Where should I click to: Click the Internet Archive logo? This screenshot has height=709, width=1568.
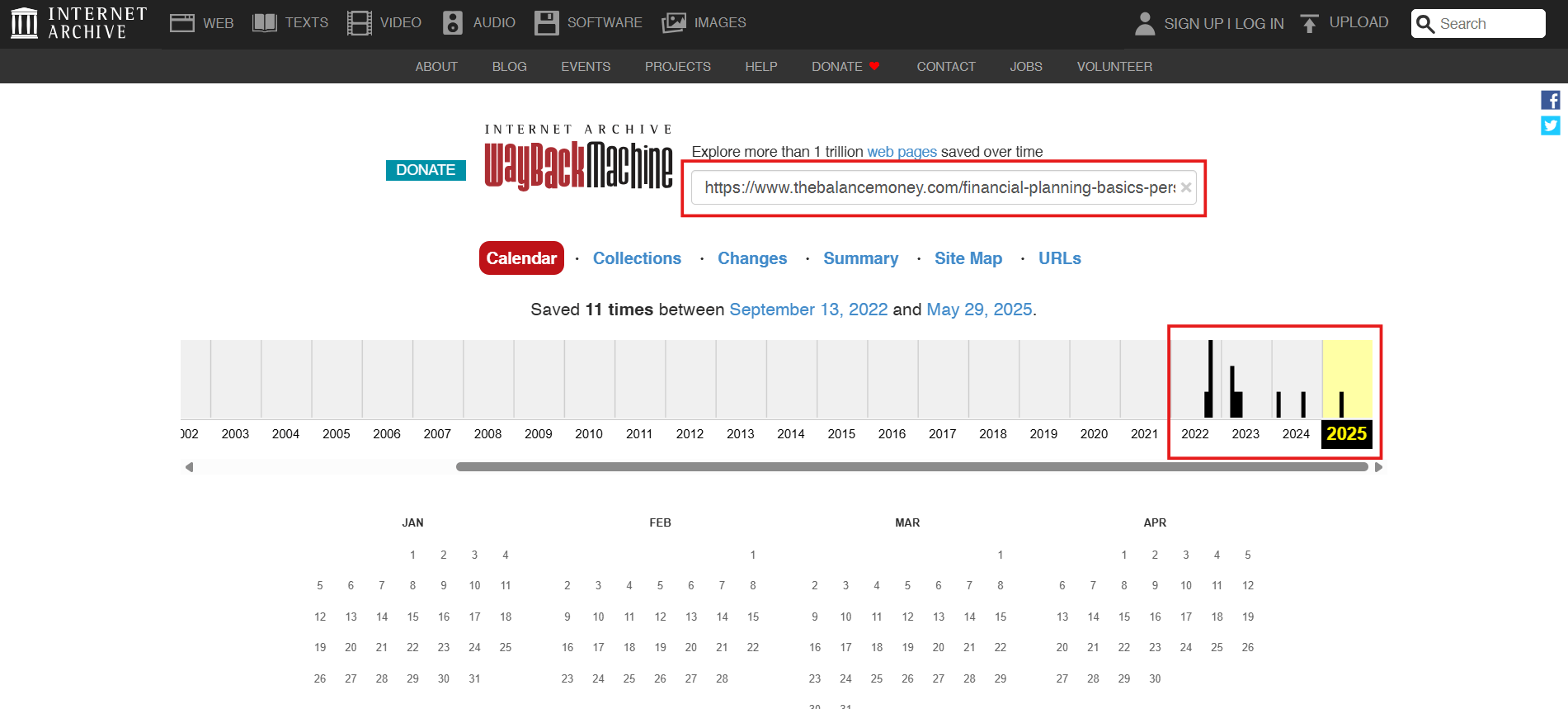(x=78, y=23)
